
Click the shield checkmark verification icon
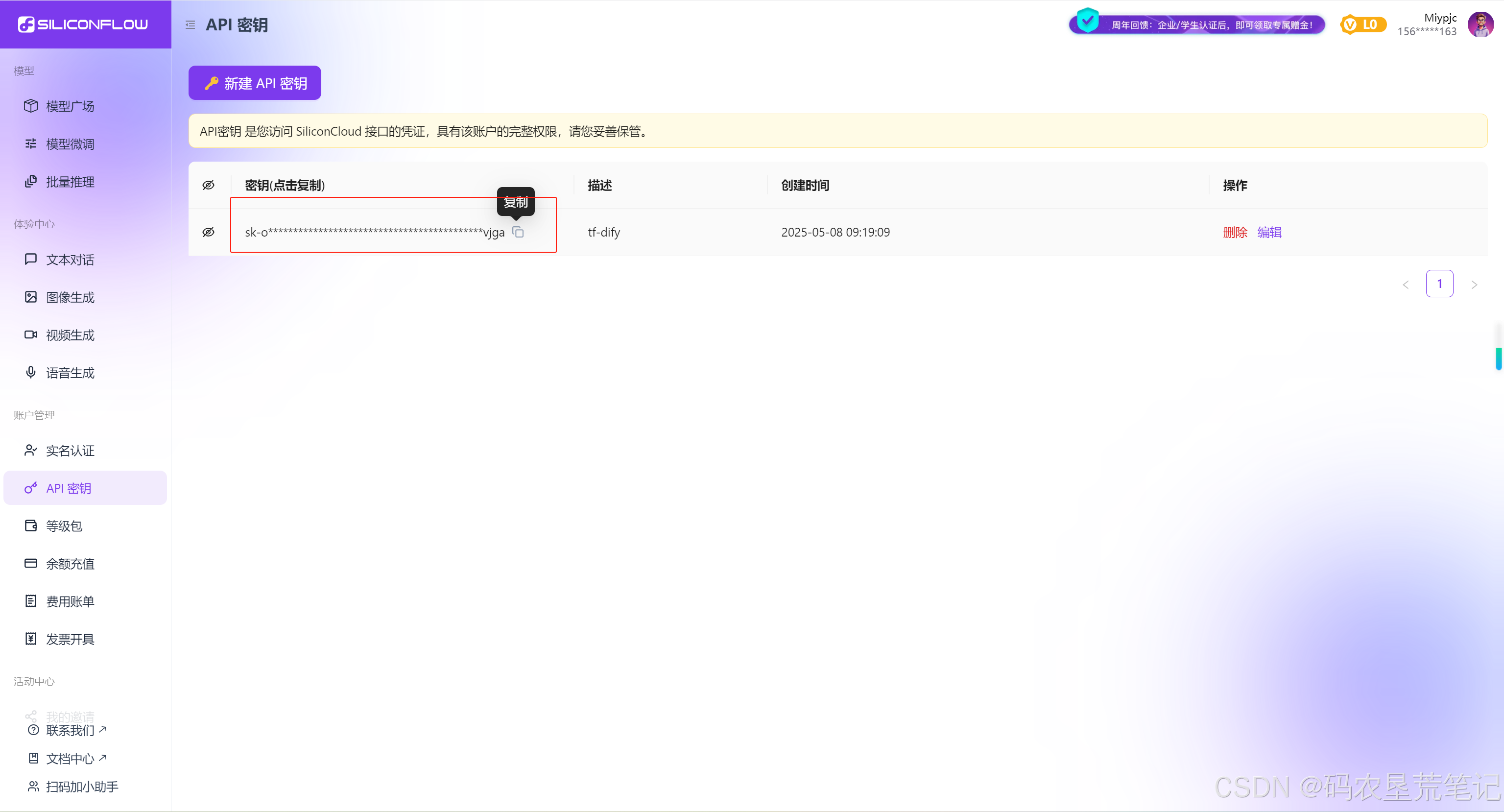click(1087, 21)
